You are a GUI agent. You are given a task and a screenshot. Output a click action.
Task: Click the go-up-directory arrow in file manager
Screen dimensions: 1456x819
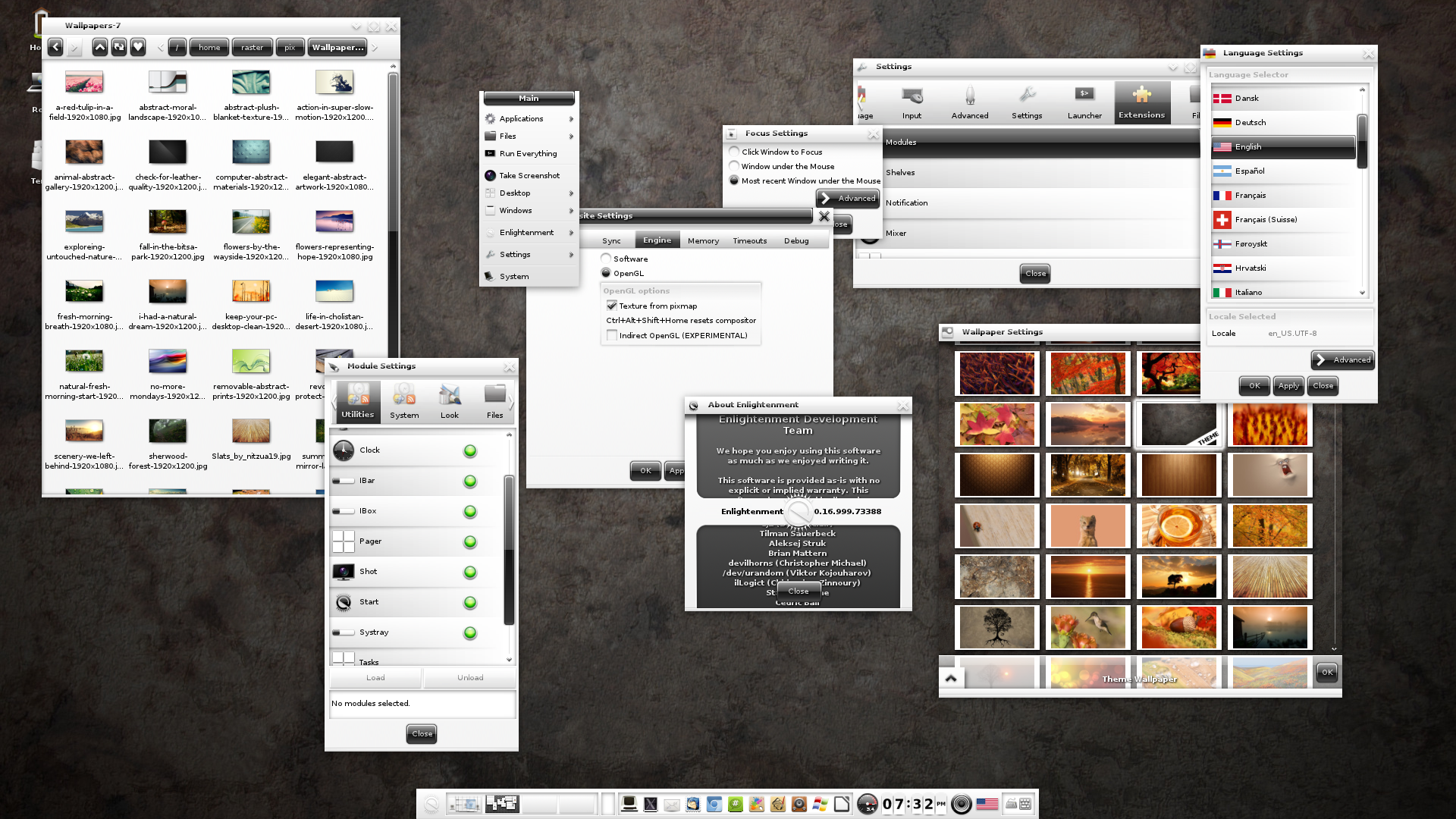point(100,47)
